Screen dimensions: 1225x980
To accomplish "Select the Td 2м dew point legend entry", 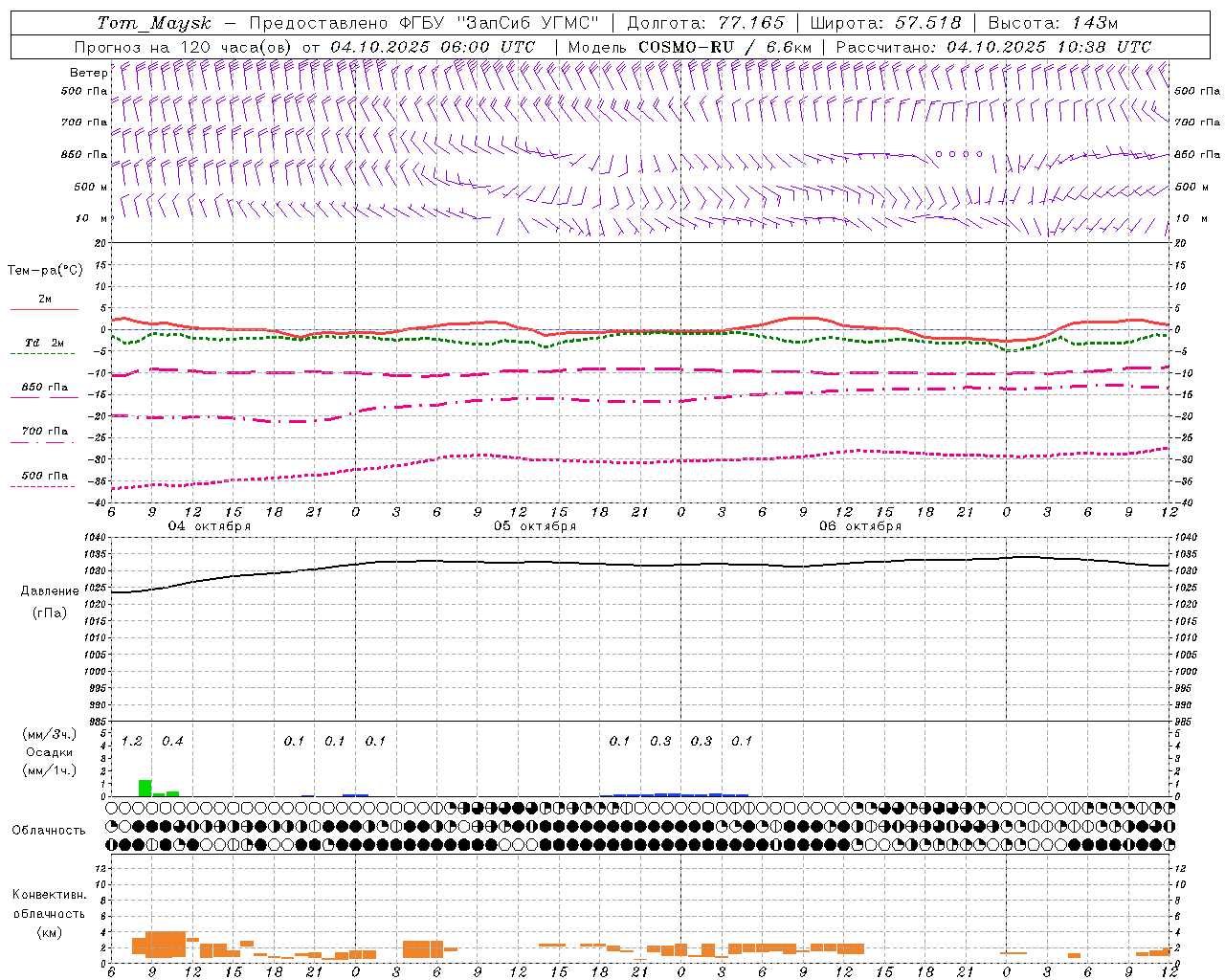I will click(44, 346).
